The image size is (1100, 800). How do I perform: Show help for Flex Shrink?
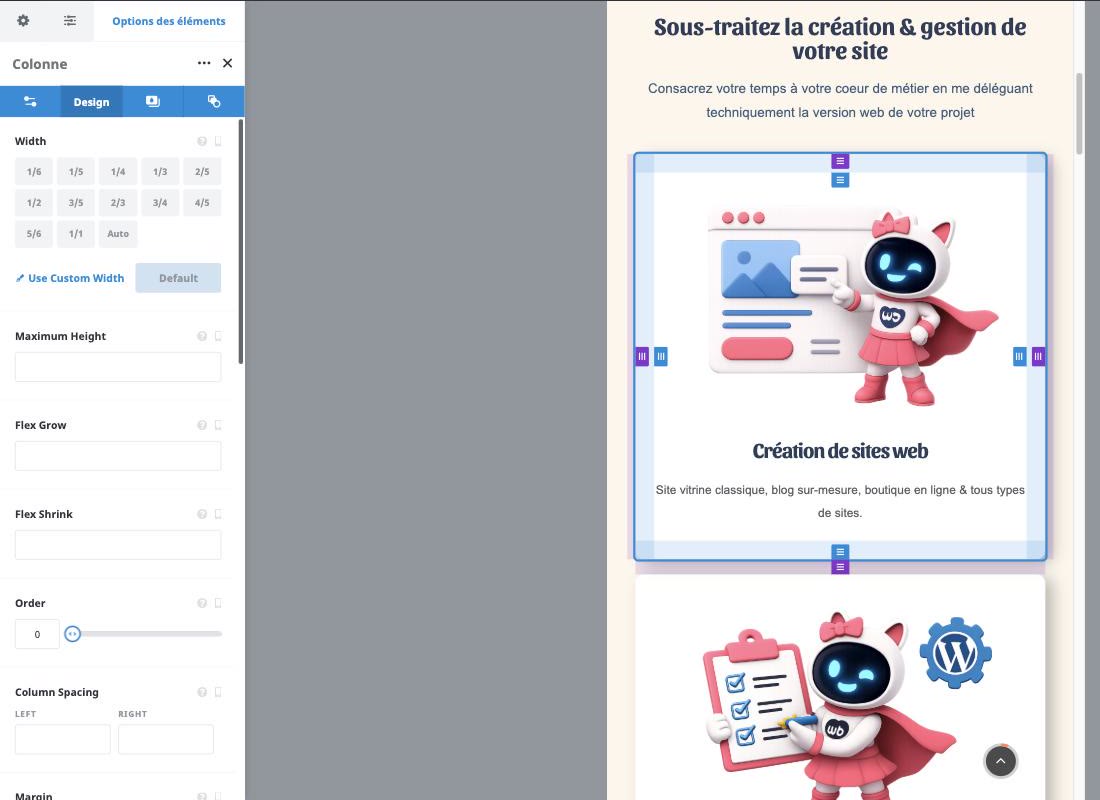tap(202, 514)
